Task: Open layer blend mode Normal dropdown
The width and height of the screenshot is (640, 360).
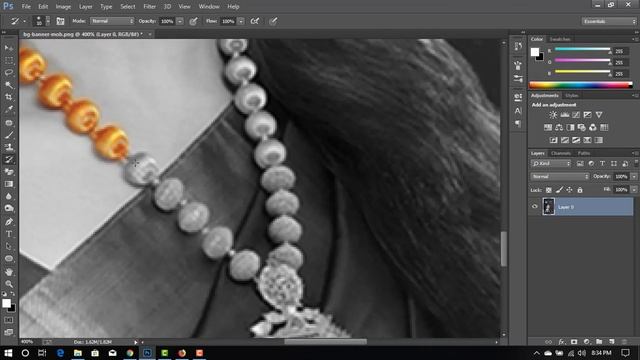Action: click(x=560, y=177)
